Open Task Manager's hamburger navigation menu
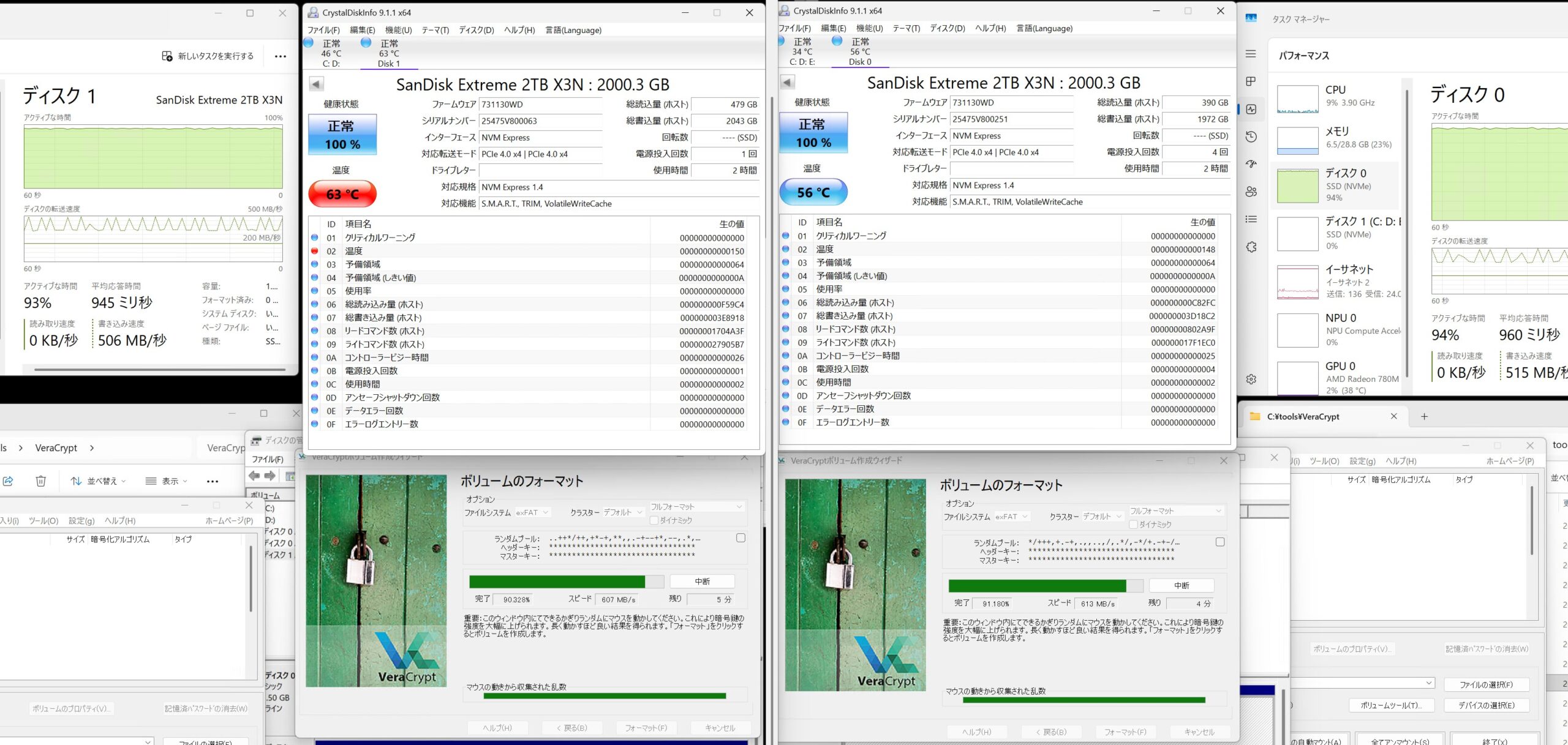The image size is (1568, 745). [1251, 54]
